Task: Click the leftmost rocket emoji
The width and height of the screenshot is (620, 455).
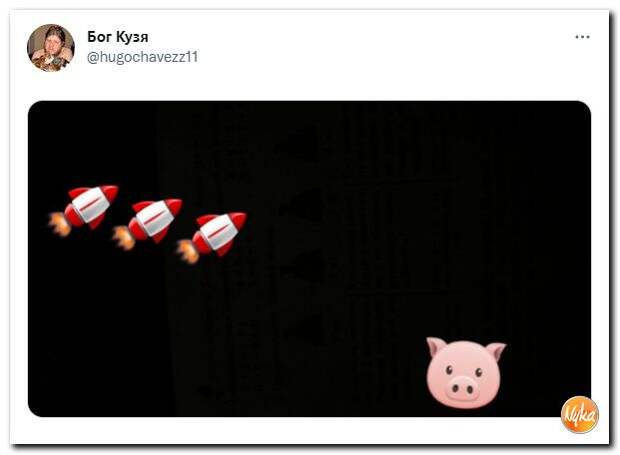Action: pyautogui.click(x=83, y=210)
